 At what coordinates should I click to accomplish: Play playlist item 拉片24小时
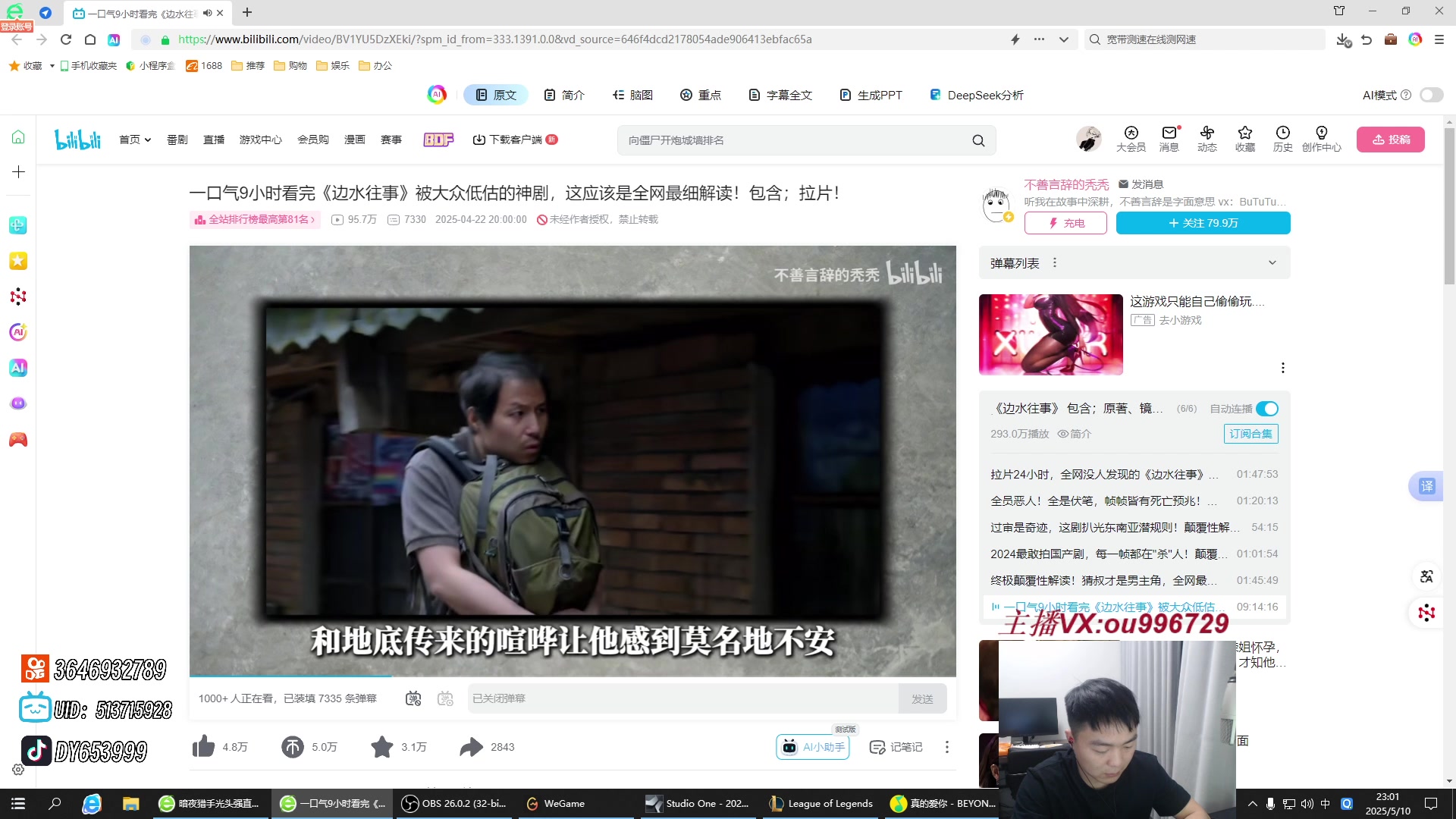point(1134,474)
